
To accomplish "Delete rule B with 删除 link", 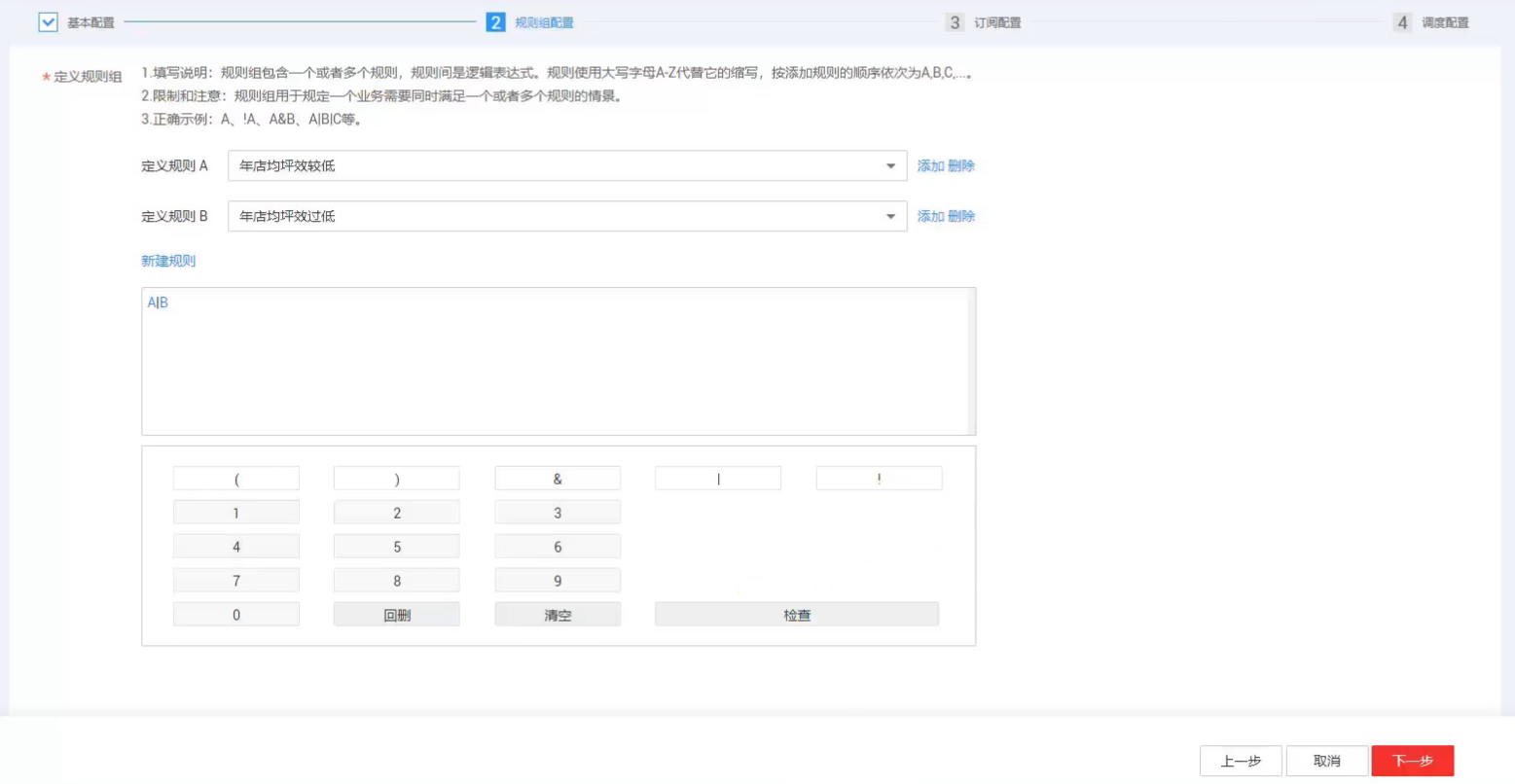I will [x=961, y=216].
